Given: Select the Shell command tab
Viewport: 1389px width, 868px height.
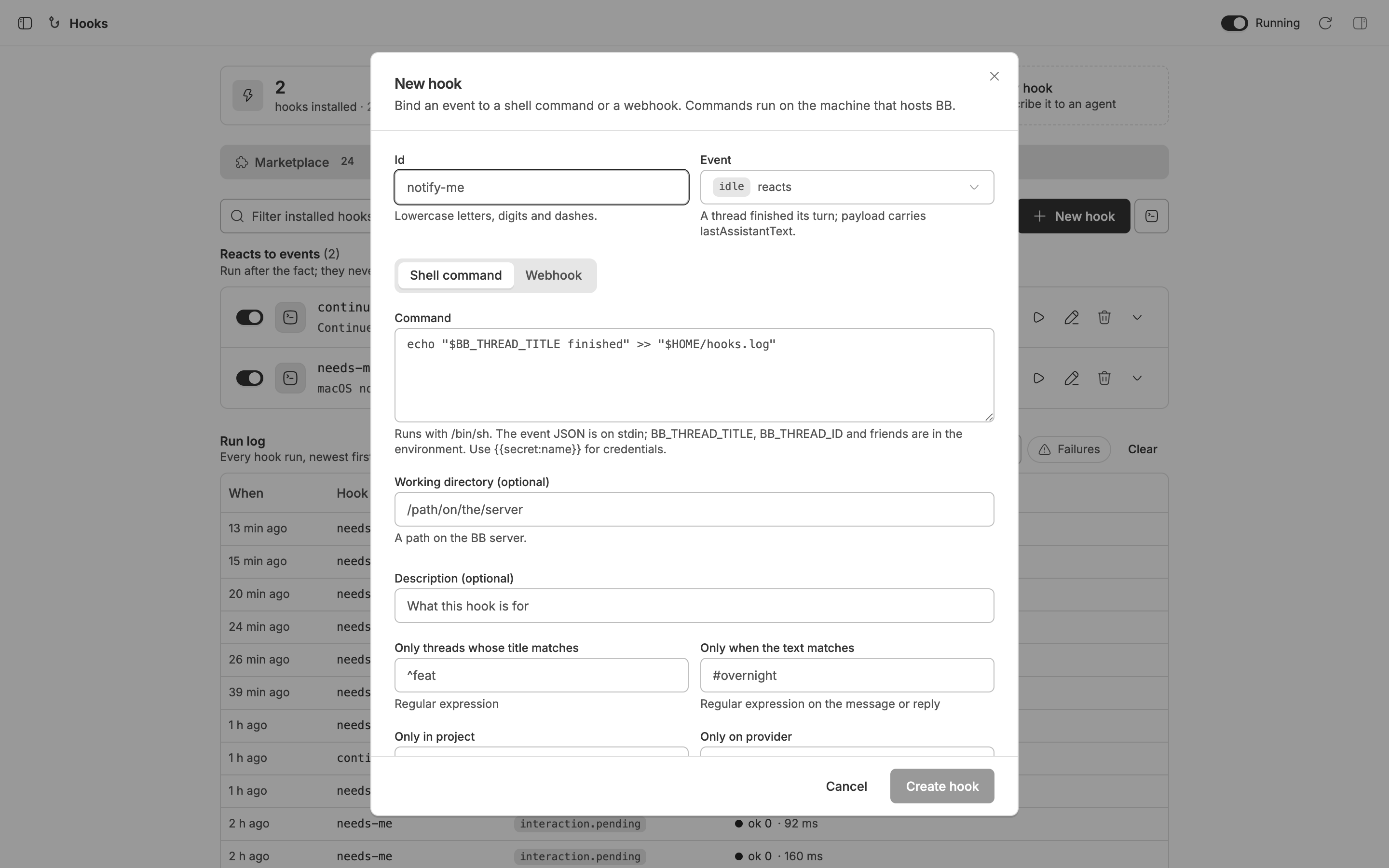Looking at the screenshot, I should click(456, 275).
